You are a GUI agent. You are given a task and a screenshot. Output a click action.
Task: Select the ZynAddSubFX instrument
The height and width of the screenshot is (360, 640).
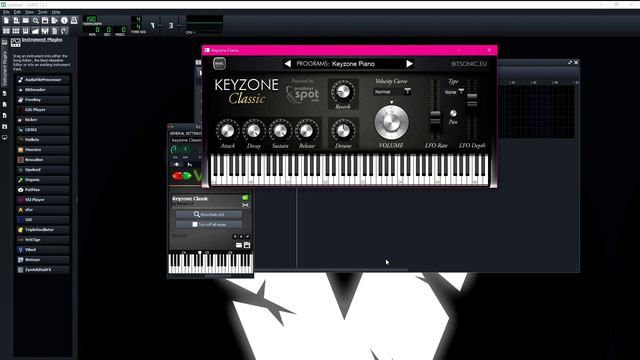point(43,270)
